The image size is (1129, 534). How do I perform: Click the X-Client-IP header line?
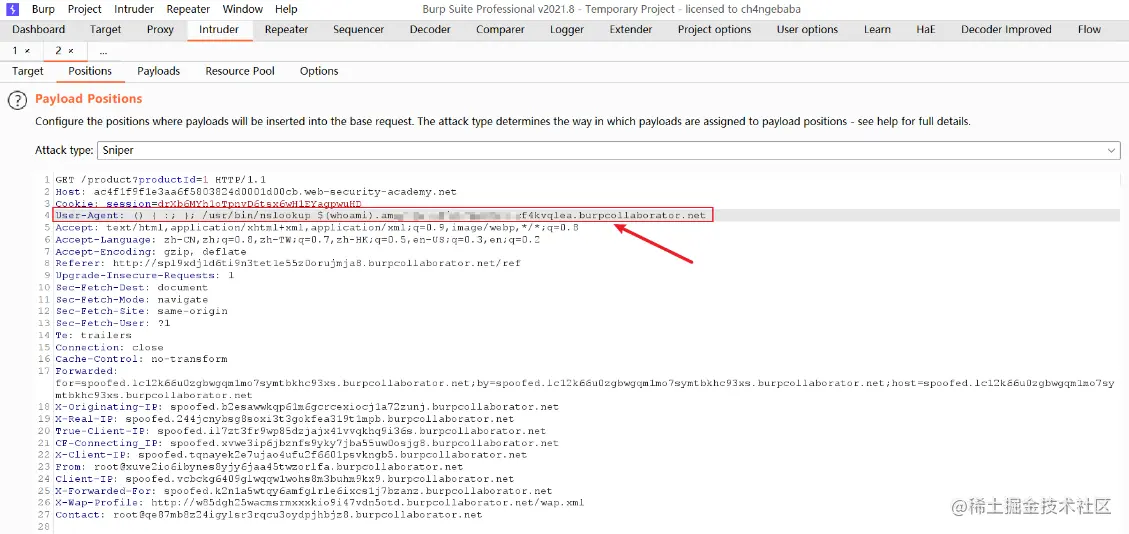click(291, 455)
